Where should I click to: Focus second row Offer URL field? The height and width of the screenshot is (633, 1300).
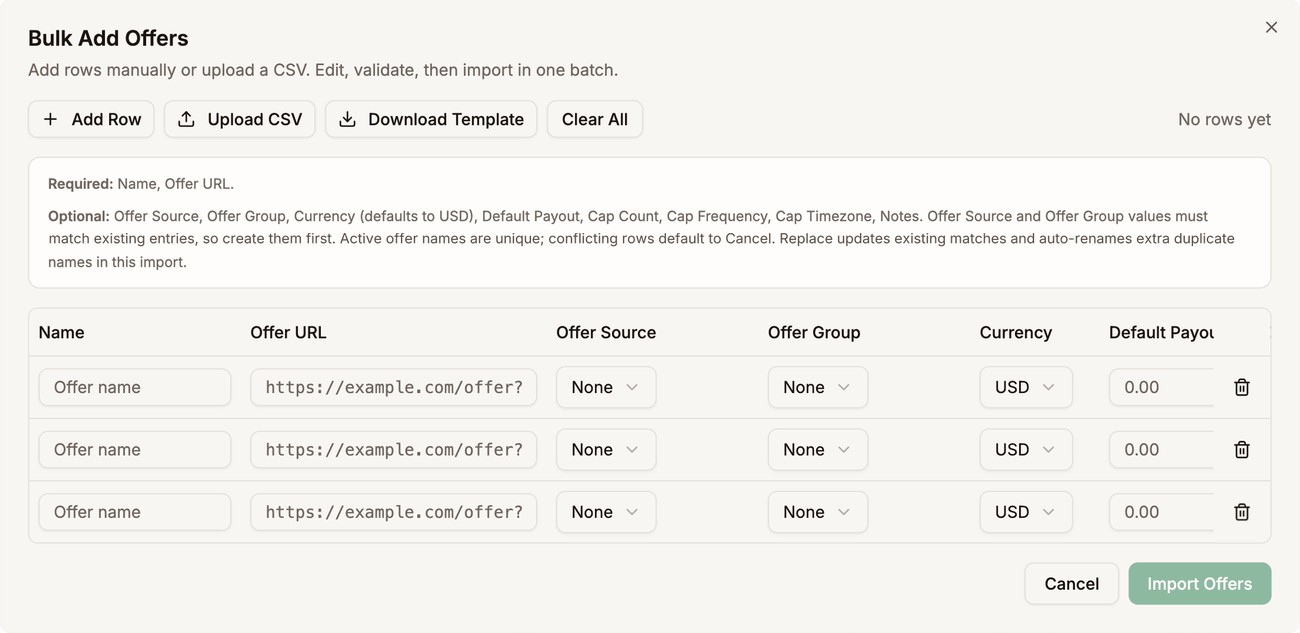(393, 450)
